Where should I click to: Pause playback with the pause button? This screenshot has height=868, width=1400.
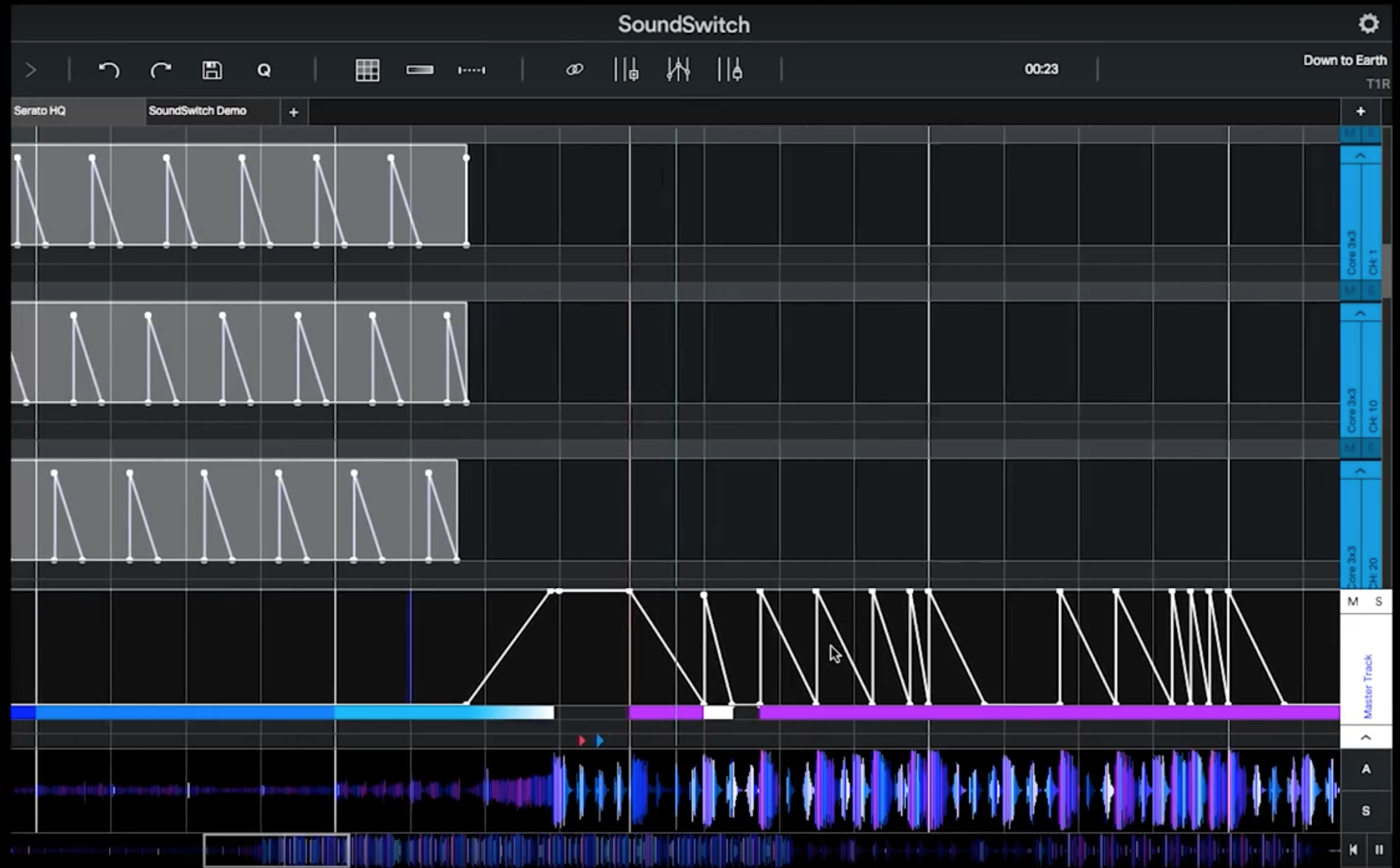click(x=1380, y=850)
